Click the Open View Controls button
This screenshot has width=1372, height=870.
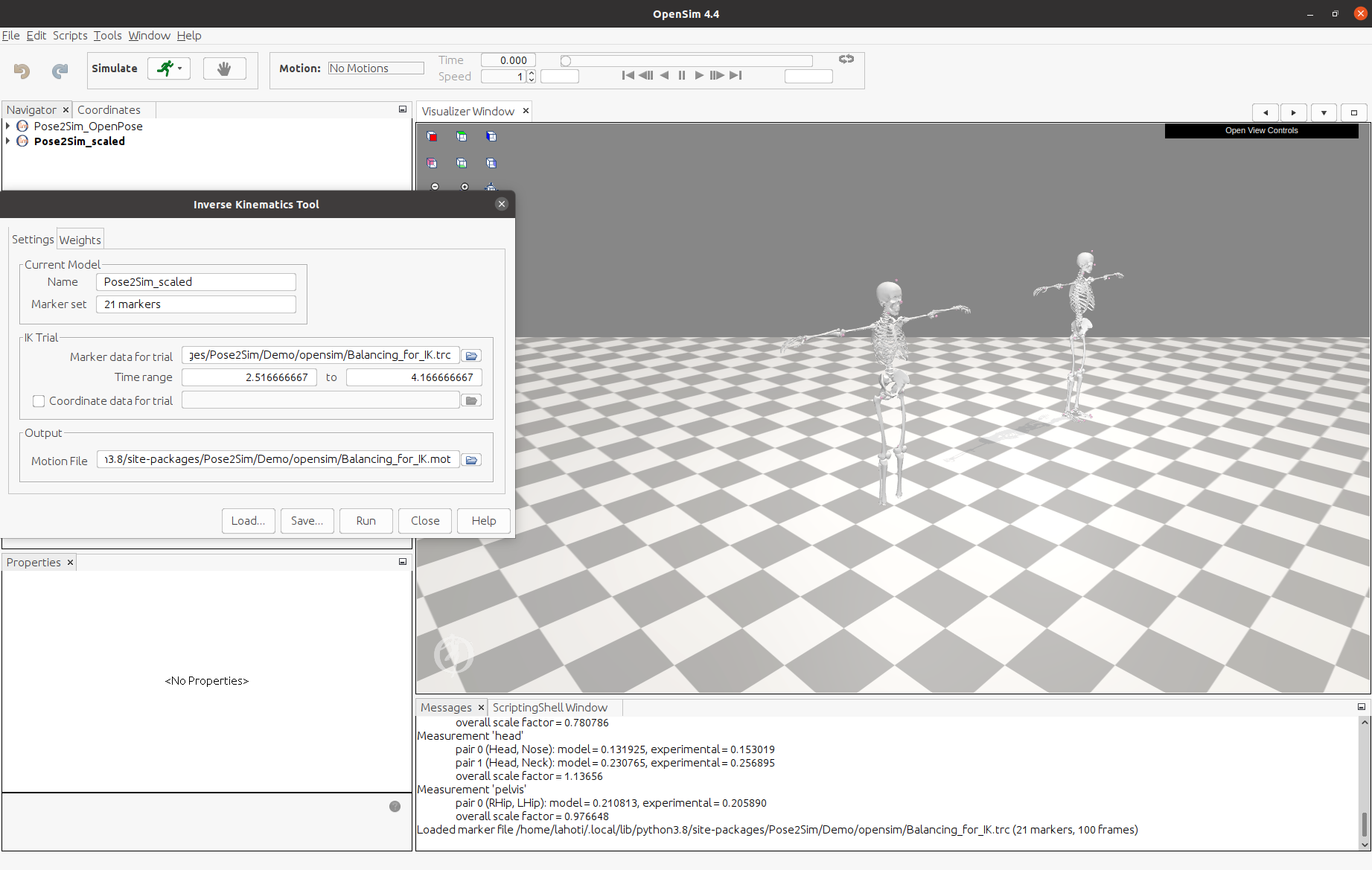point(1261,130)
